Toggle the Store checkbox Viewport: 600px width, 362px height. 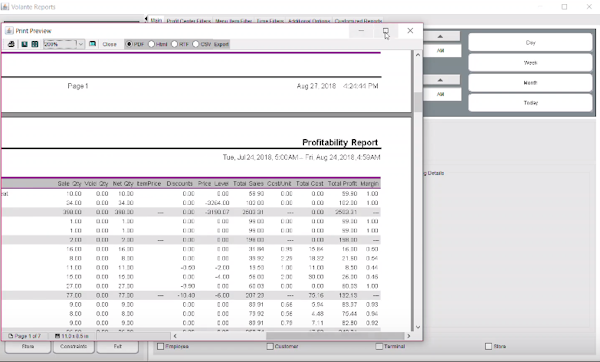pyautogui.click(x=489, y=346)
